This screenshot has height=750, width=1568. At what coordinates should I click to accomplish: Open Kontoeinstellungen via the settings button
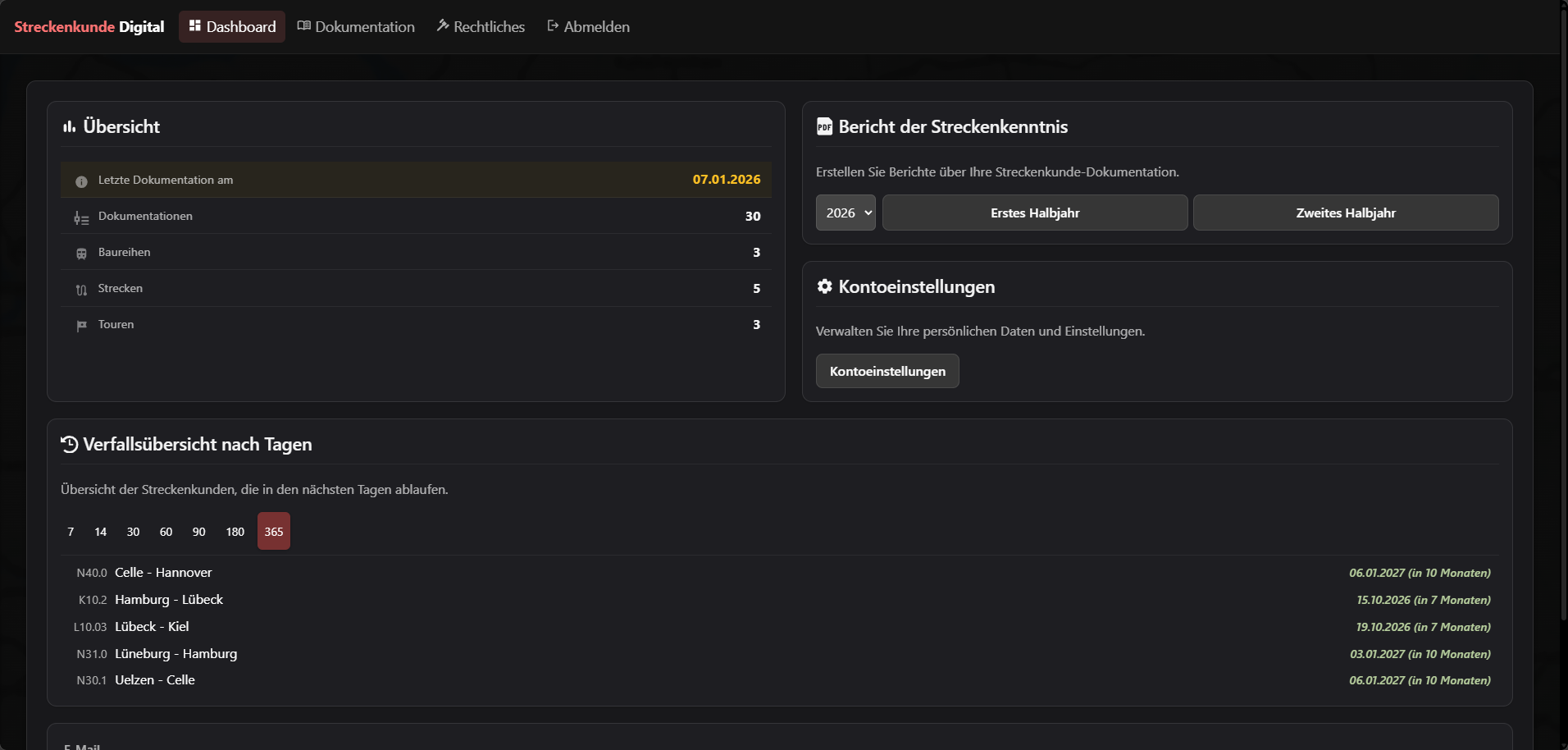[887, 371]
